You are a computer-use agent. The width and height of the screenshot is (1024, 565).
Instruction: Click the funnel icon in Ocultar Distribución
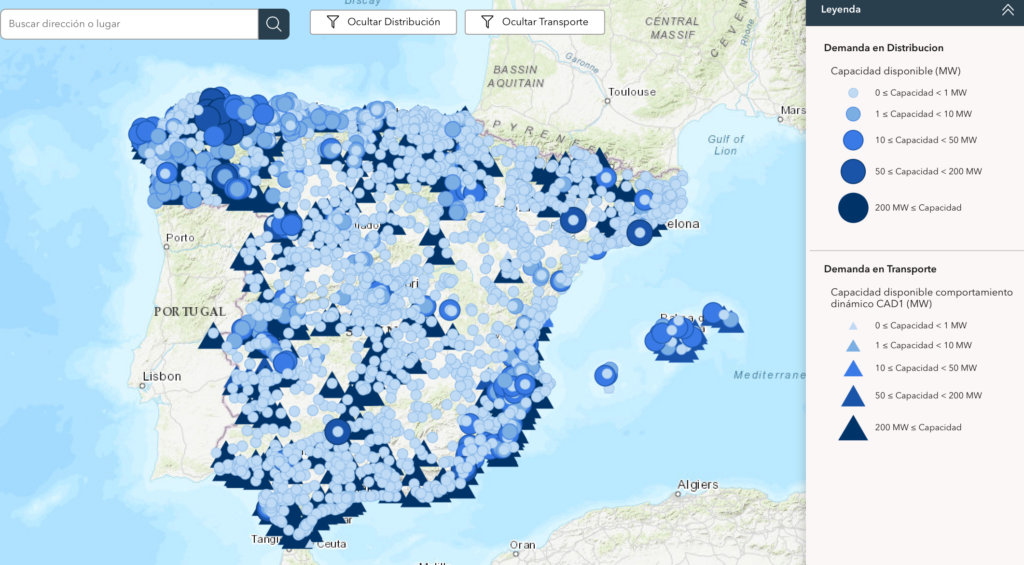point(332,22)
